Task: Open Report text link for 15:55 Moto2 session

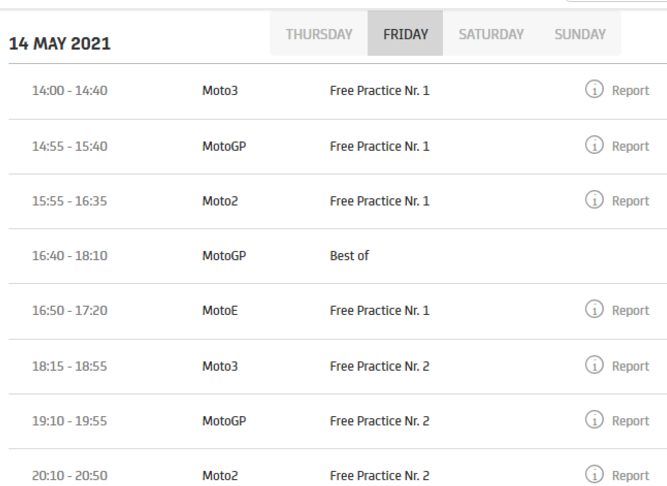Action: tap(630, 201)
